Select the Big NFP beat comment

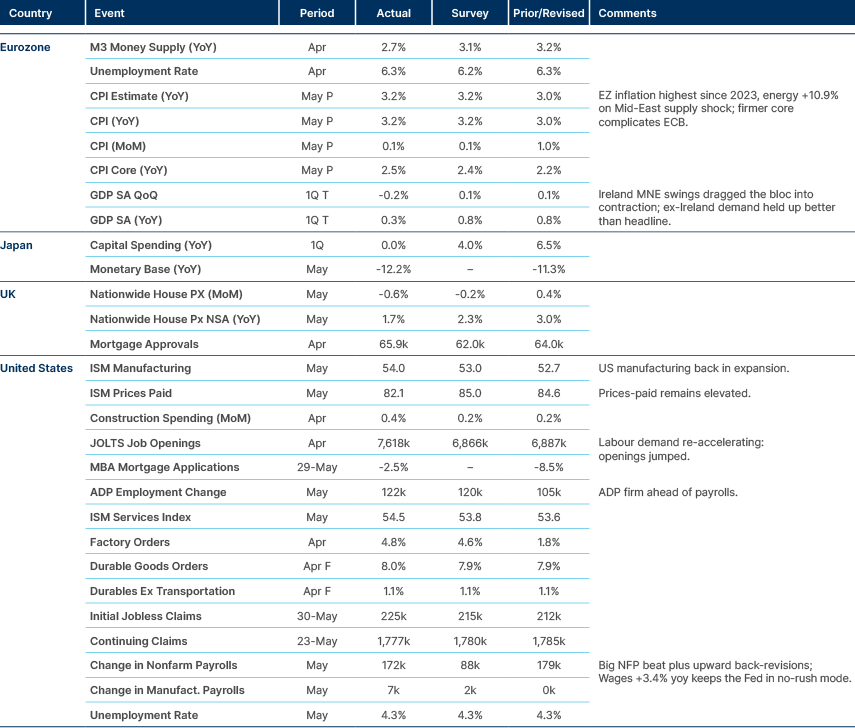tap(725, 672)
